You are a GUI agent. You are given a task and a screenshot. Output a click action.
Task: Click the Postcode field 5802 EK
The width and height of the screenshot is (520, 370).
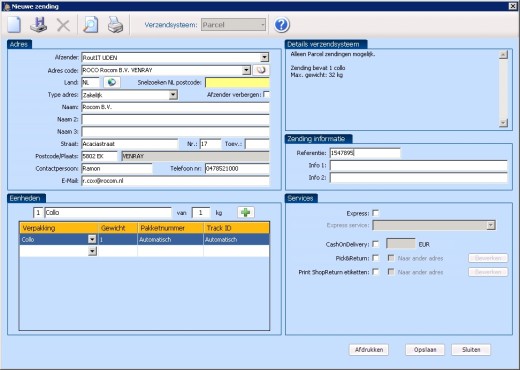99,156
